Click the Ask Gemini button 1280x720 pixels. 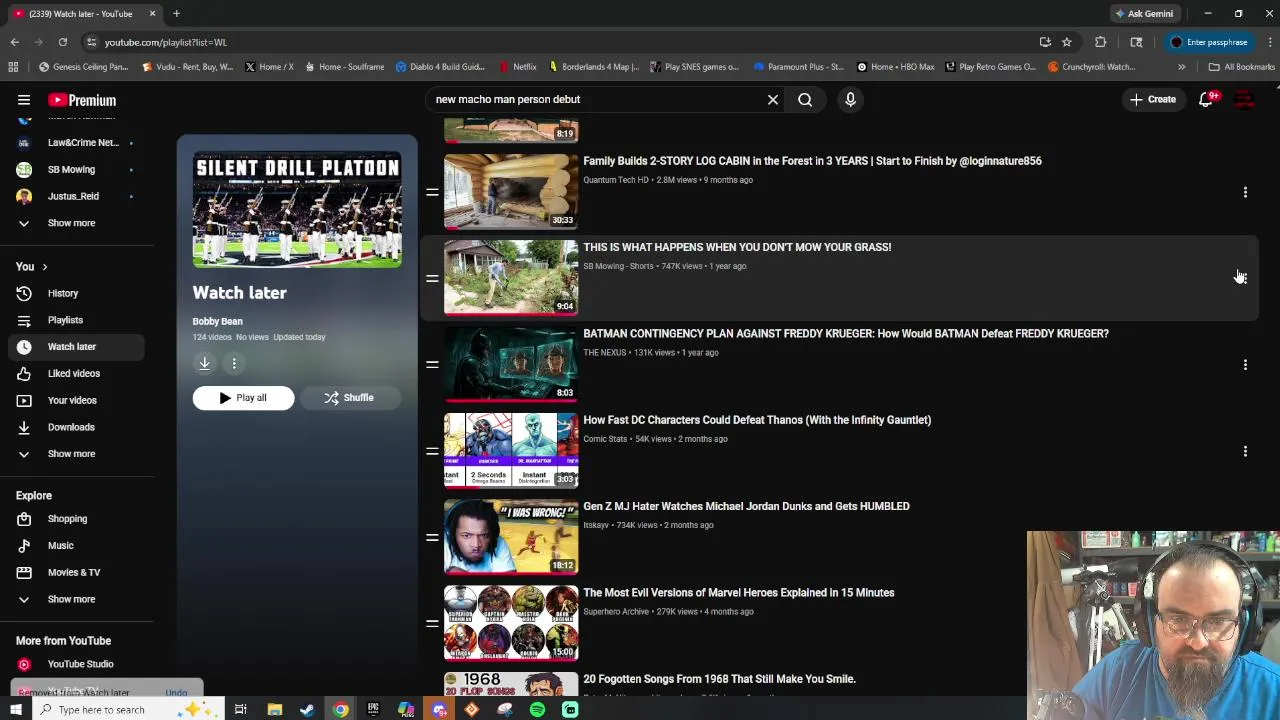click(1144, 14)
